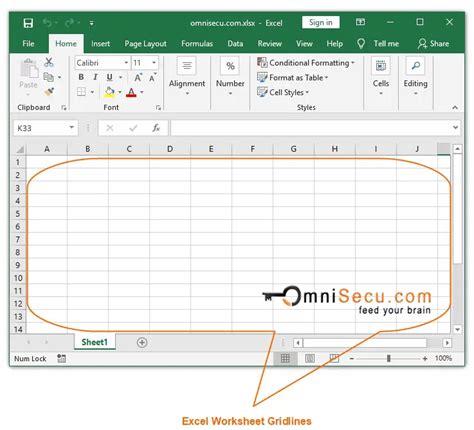Switch to the Formulas tab

[197, 44]
